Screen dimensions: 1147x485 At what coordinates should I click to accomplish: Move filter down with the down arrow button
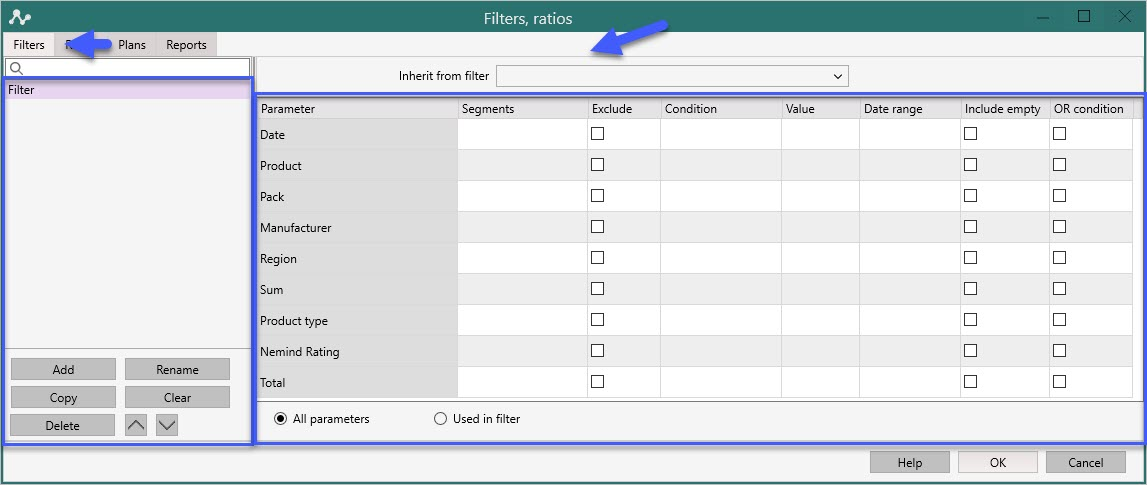[x=168, y=425]
